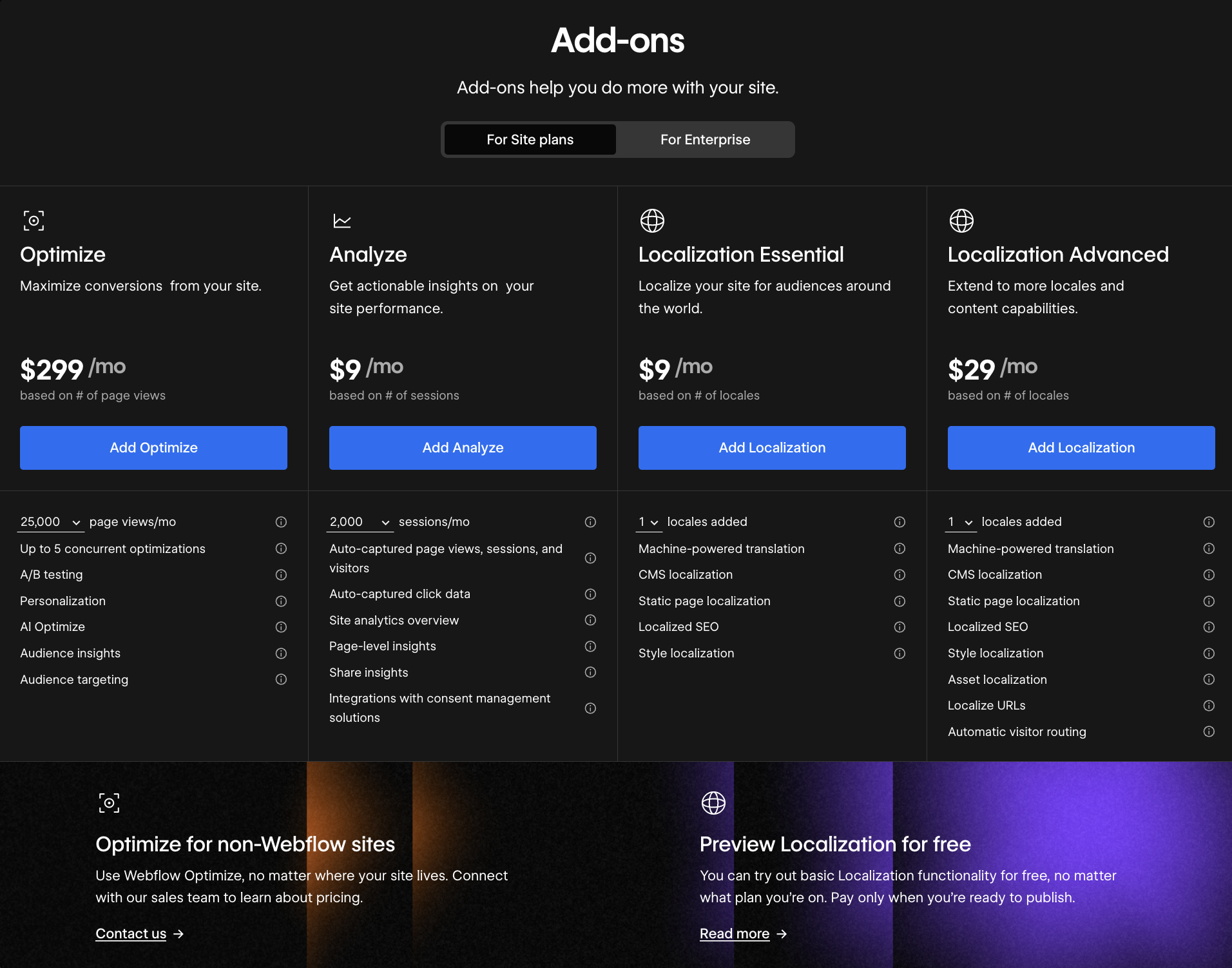This screenshot has height=968, width=1232.
Task: Click the Add Analyze button
Action: click(x=463, y=448)
